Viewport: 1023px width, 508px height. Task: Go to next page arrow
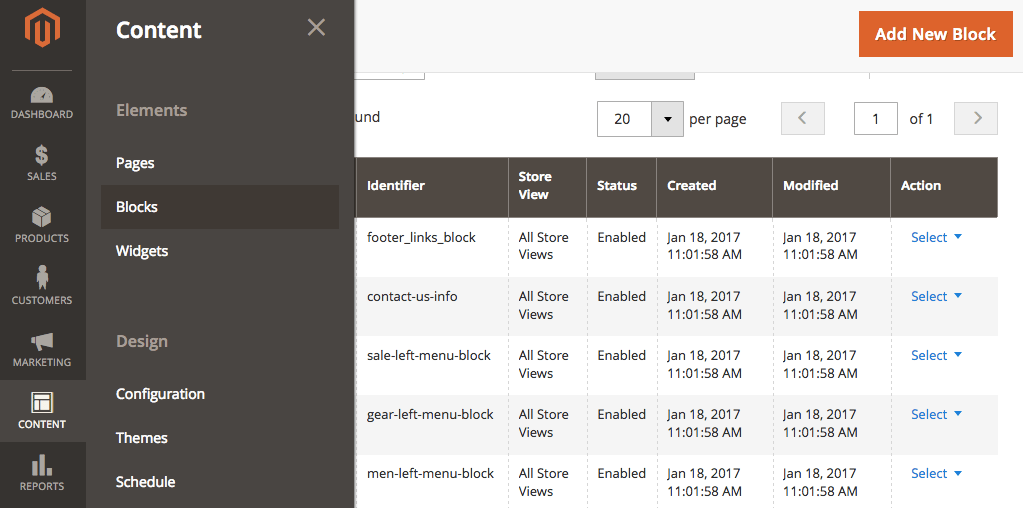click(x=976, y=119)
